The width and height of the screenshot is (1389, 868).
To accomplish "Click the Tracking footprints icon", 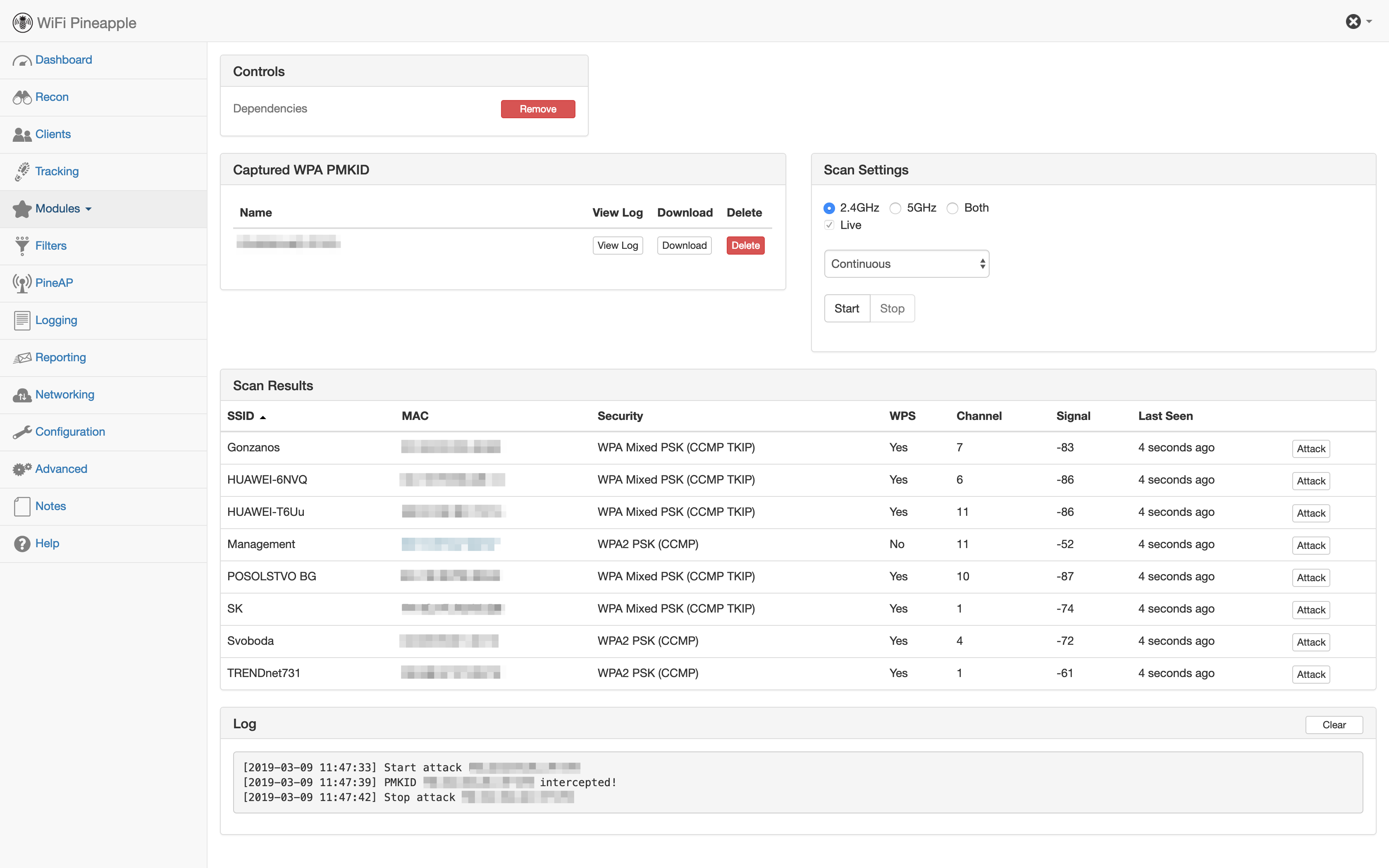I will pyautogui.click(x=22, y=172).
